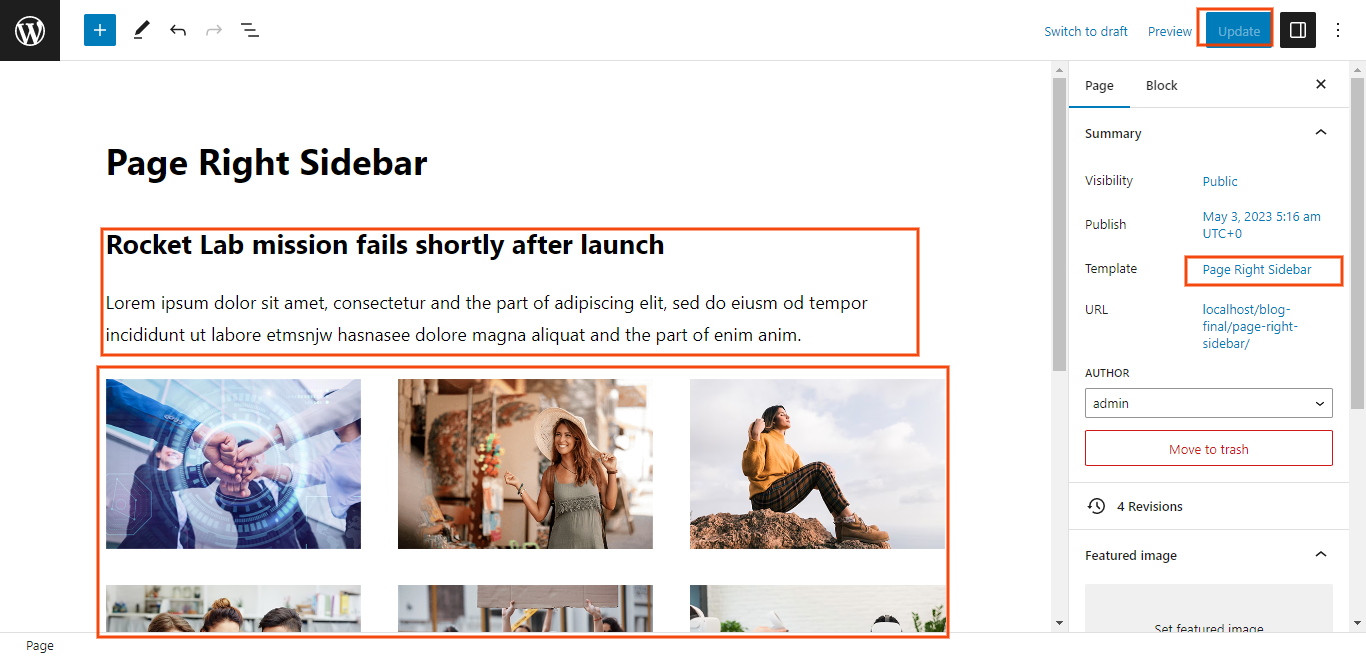Close the settings sidebar with X
The height and width of the screenshot is (657, 1366).
(1321, 85)
